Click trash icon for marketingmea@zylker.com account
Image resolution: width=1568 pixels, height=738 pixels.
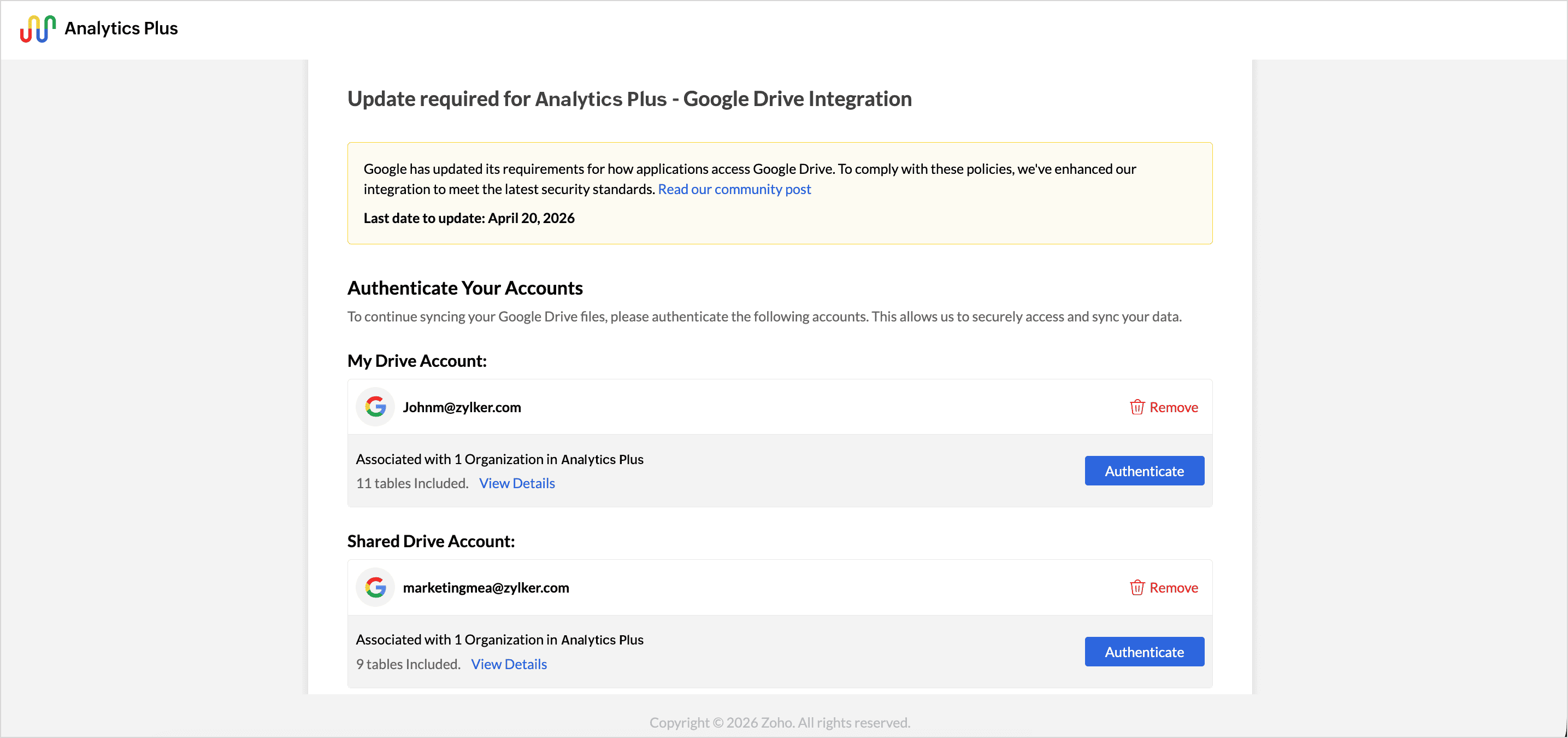(x=1136, y=587)
